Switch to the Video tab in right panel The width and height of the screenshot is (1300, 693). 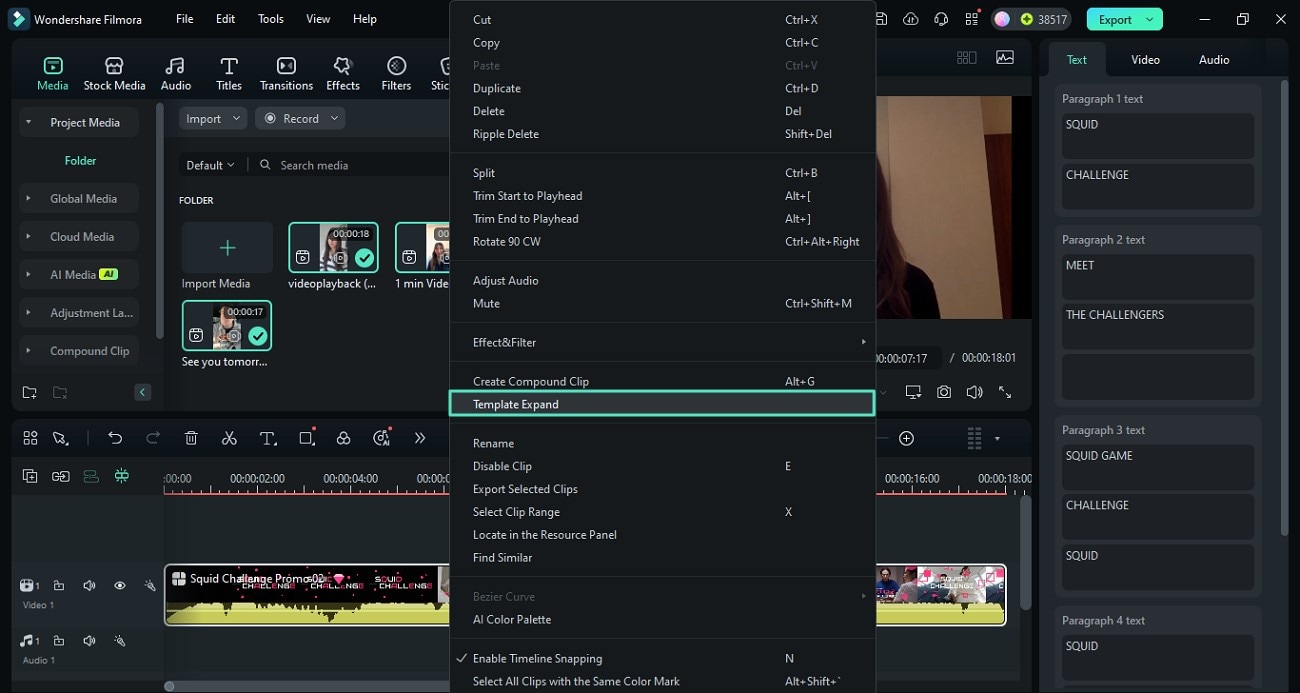[x=1145, y=60]
